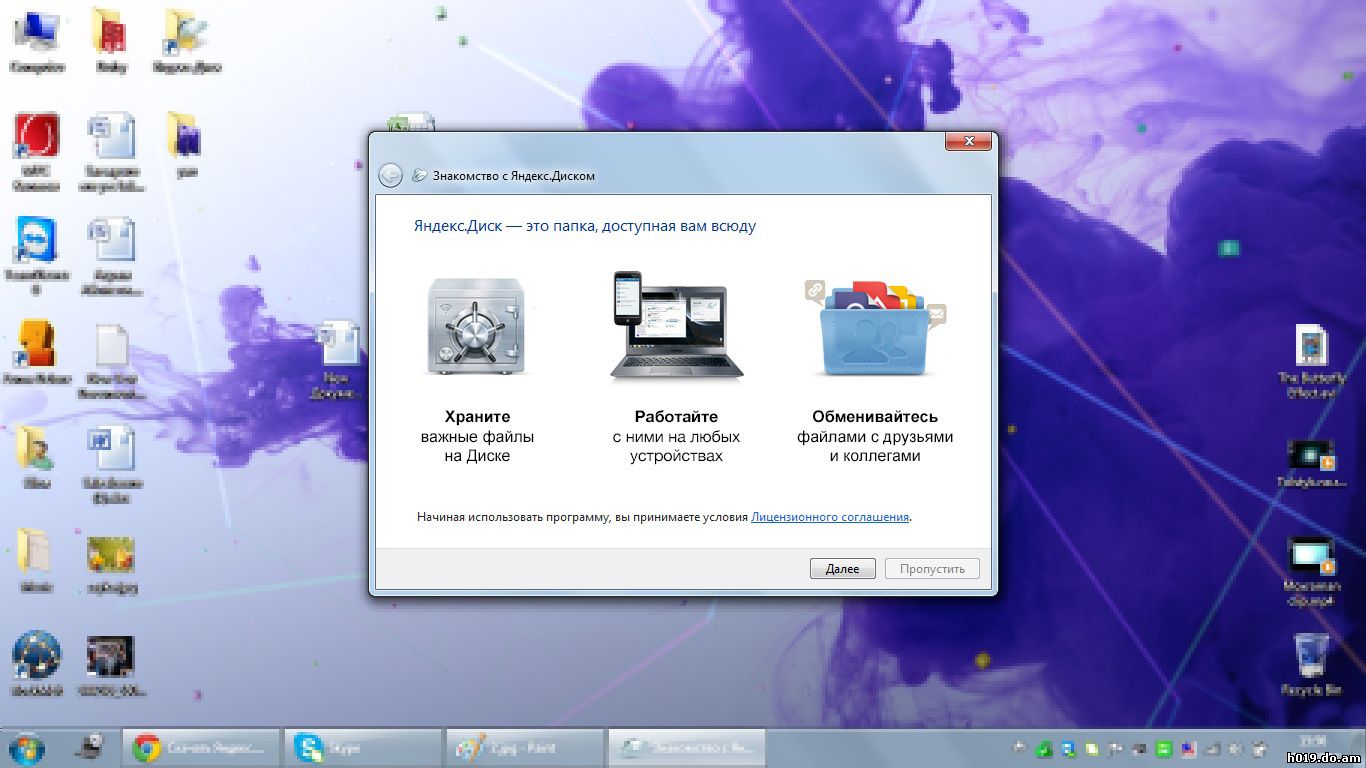
Task: Select the Recycle Bin icon
Action: coord(1311,664)
